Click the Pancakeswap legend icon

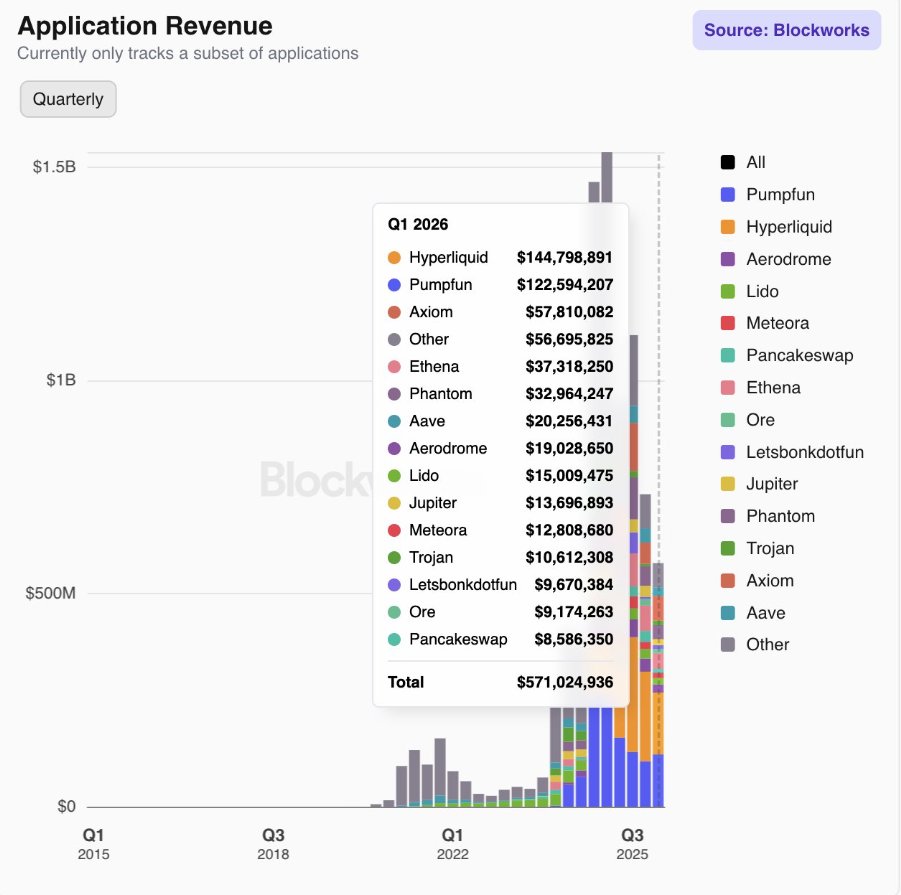pos(728,355)
